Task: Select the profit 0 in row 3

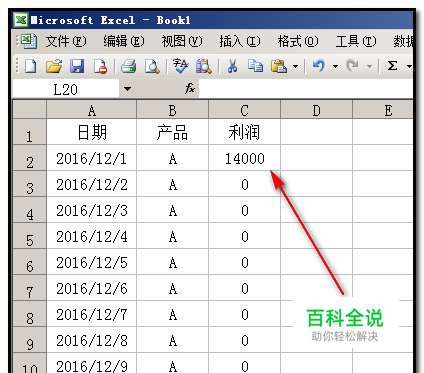Action: tap(244, 184)
